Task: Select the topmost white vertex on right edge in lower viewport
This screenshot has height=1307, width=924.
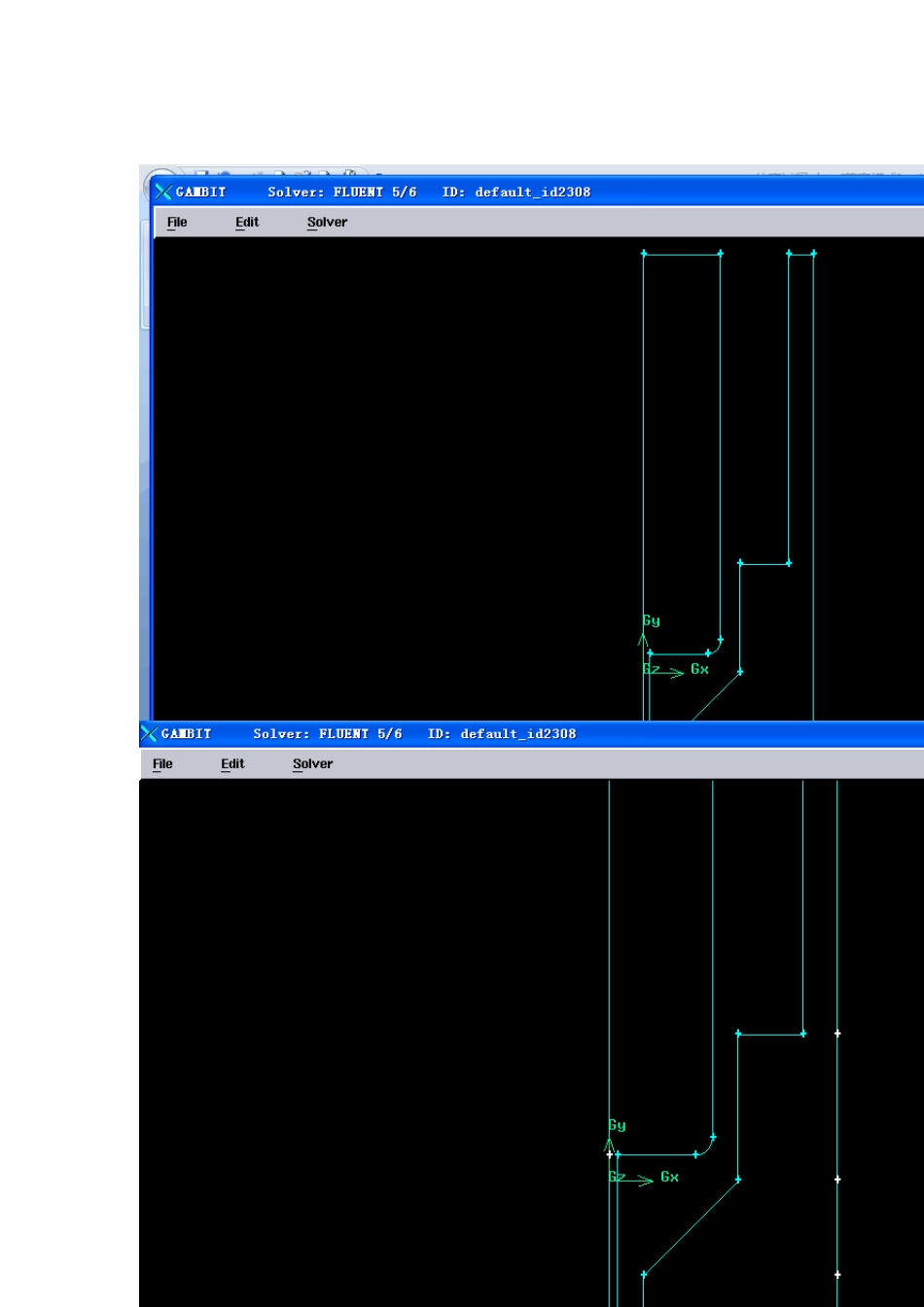Action: click(x=837, y=1034)
